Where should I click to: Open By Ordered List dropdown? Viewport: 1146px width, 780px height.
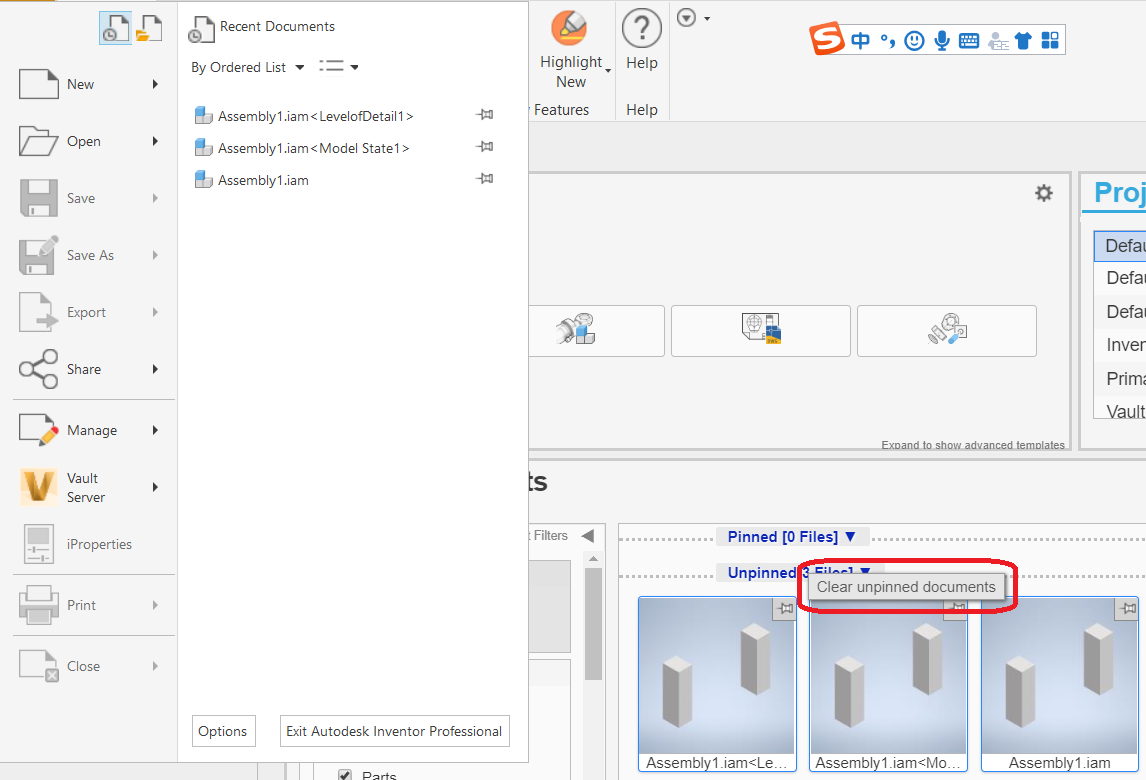pyautogui.click(x=248, y=67)
